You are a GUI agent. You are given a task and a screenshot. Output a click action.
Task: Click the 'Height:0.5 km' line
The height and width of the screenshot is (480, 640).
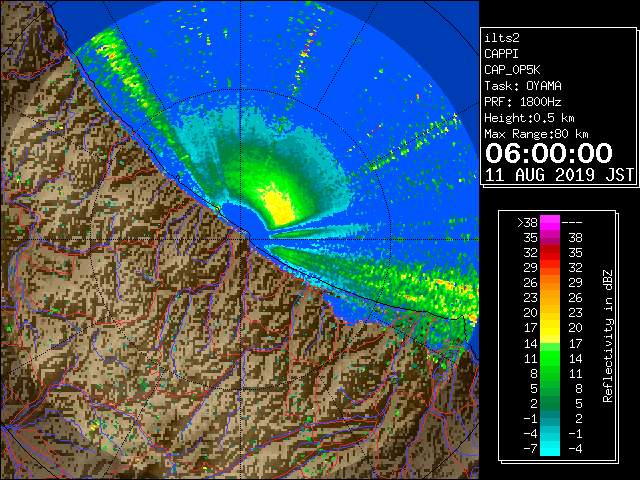click(529, 118)
